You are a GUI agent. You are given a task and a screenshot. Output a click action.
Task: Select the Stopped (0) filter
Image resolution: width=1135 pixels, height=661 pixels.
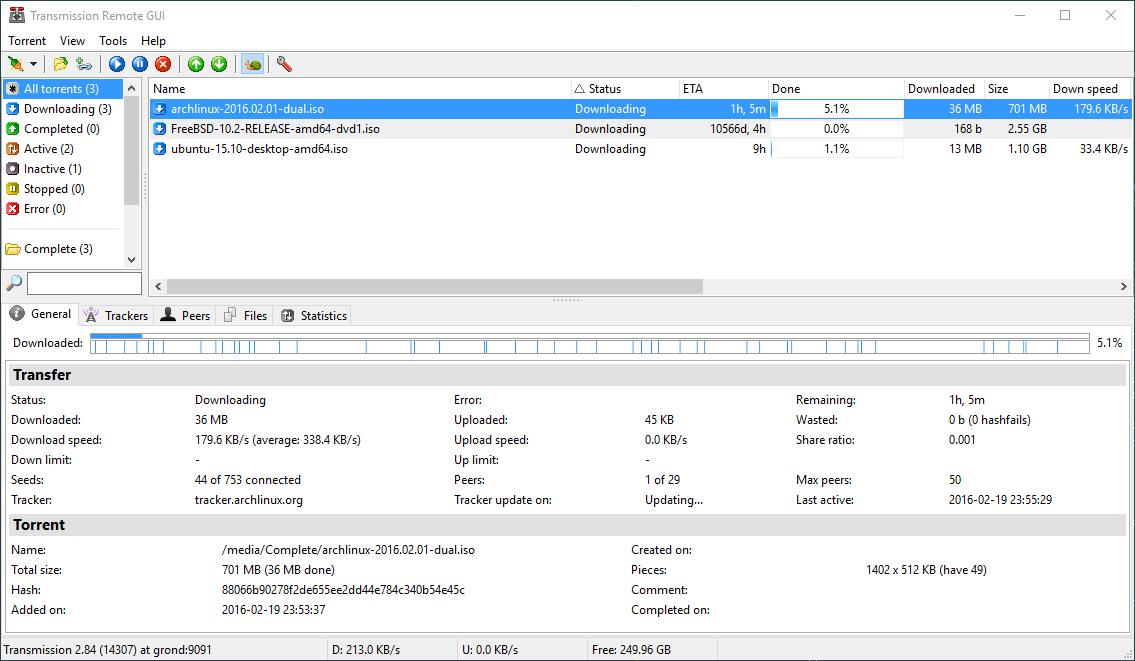click(62, 189)
